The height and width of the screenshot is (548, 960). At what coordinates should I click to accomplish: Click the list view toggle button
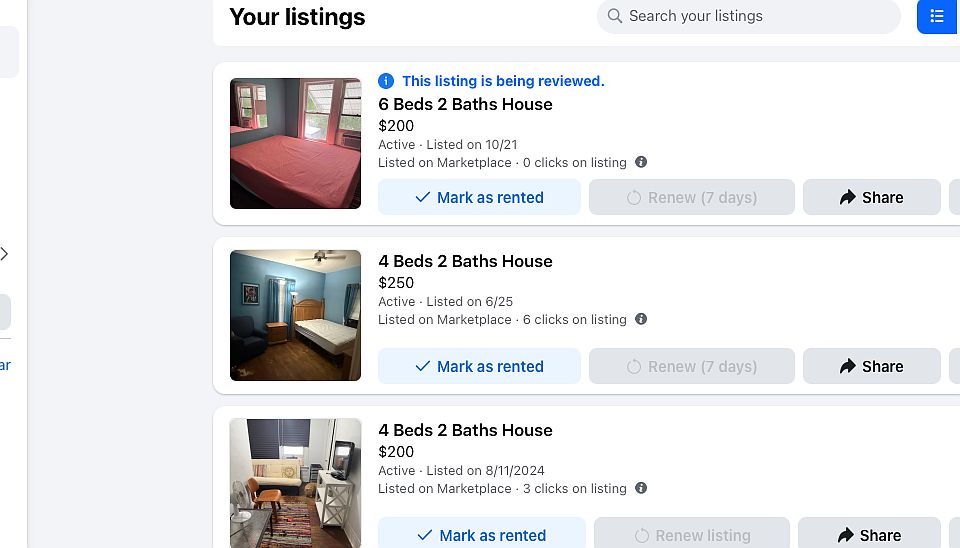[937, 16]
